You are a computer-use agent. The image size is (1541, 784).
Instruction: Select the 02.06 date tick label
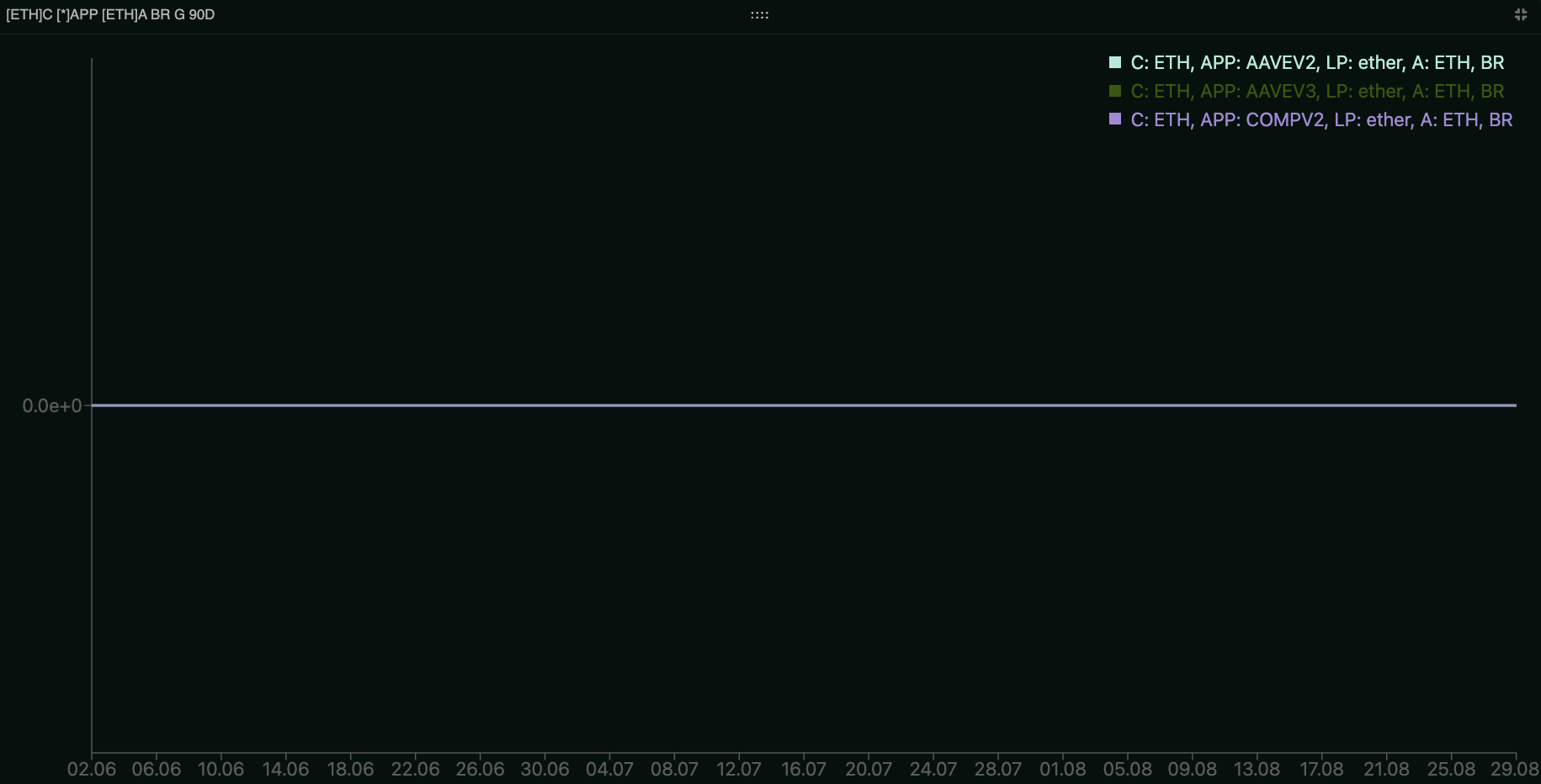coord(92,769)
